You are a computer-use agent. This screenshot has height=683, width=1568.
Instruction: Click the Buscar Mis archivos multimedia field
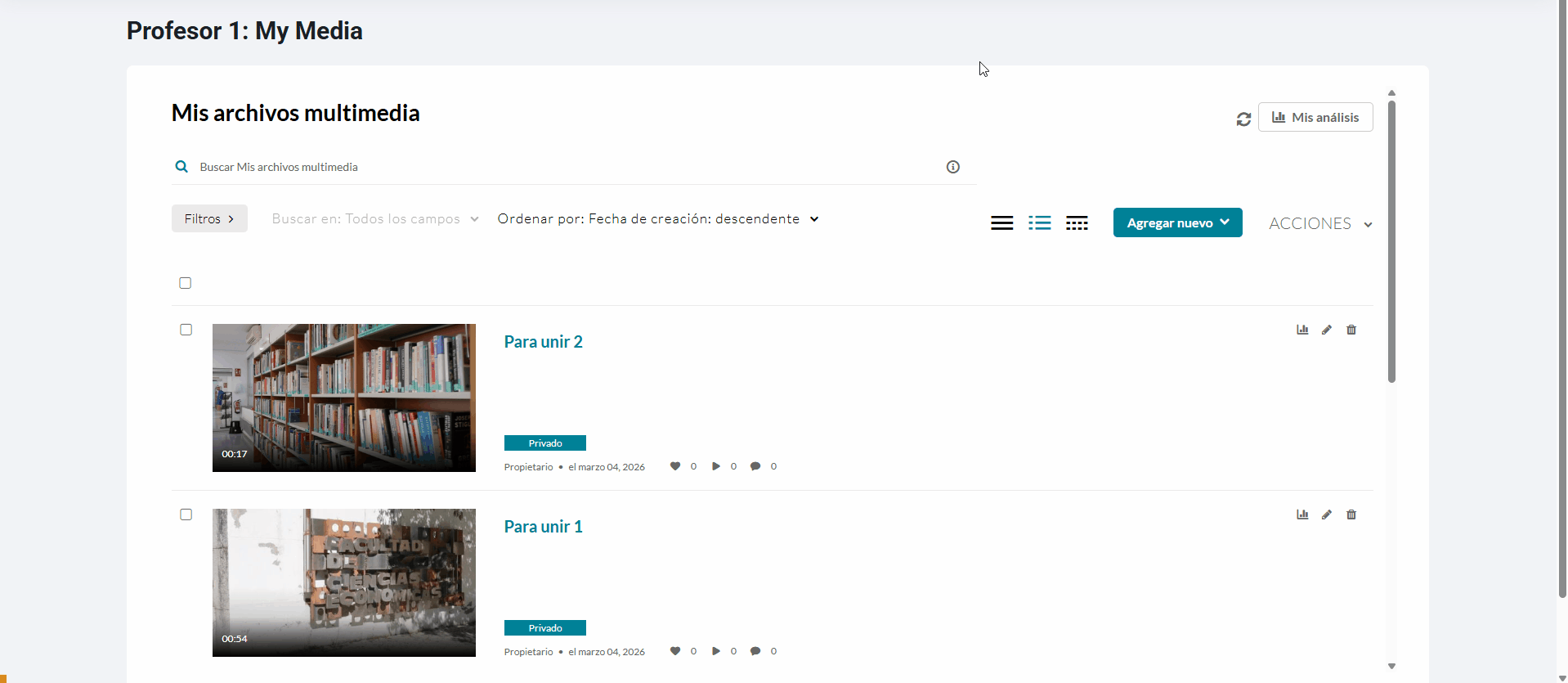click(564, 167)
